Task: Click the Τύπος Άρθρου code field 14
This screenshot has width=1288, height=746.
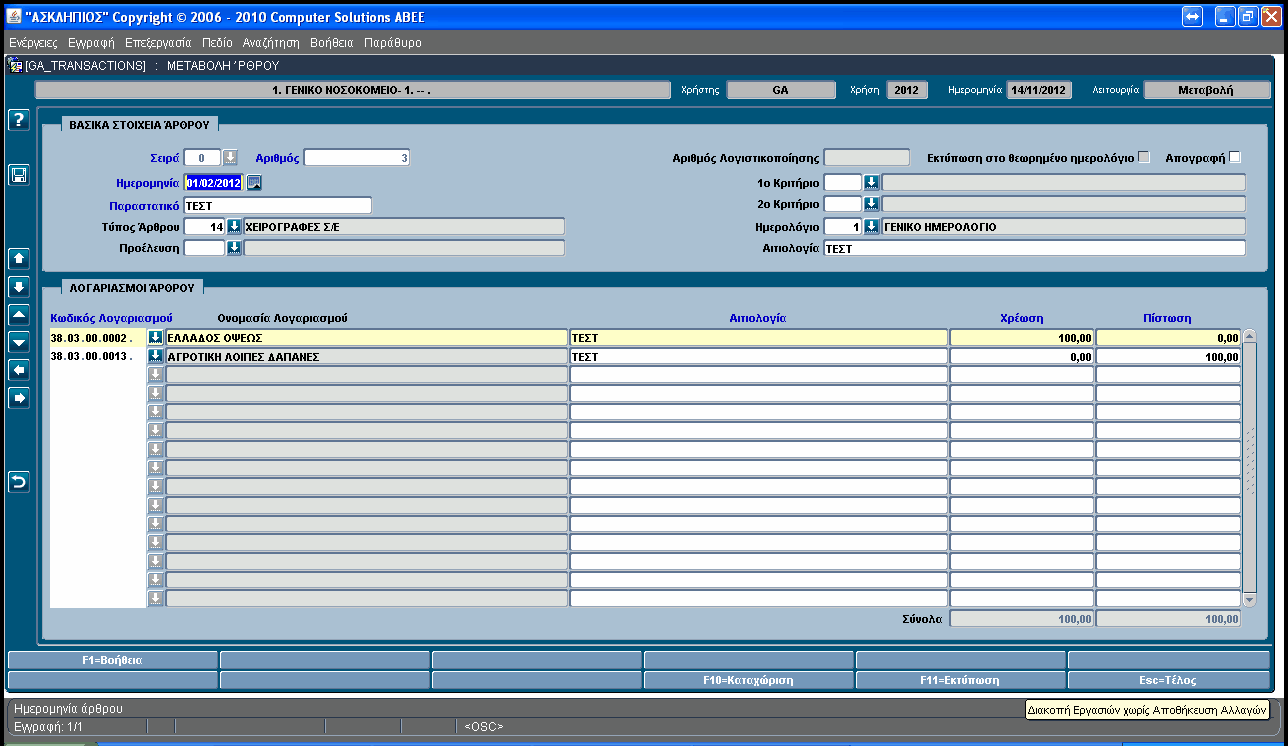Action: (x=205, y=226)
